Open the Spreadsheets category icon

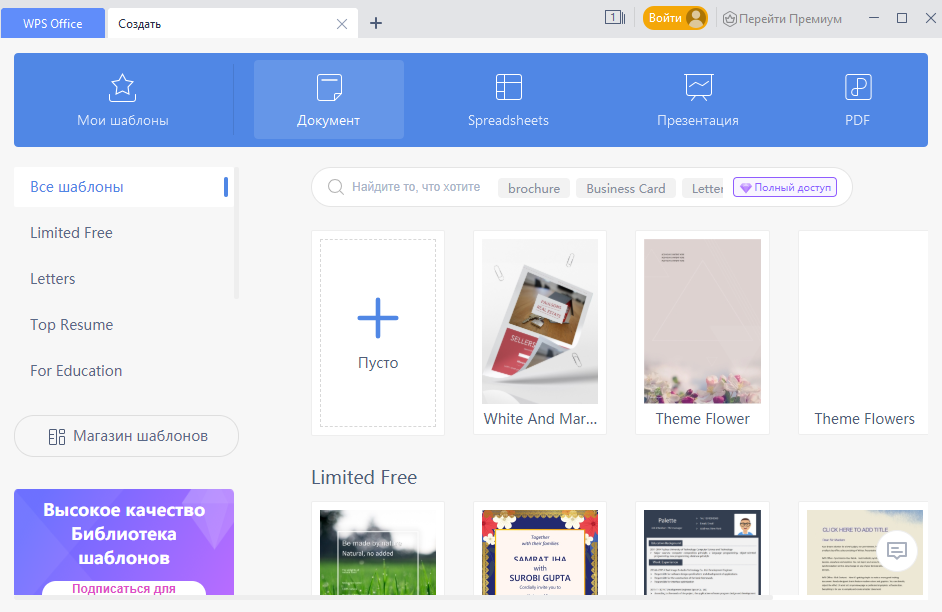coord(508,88)
